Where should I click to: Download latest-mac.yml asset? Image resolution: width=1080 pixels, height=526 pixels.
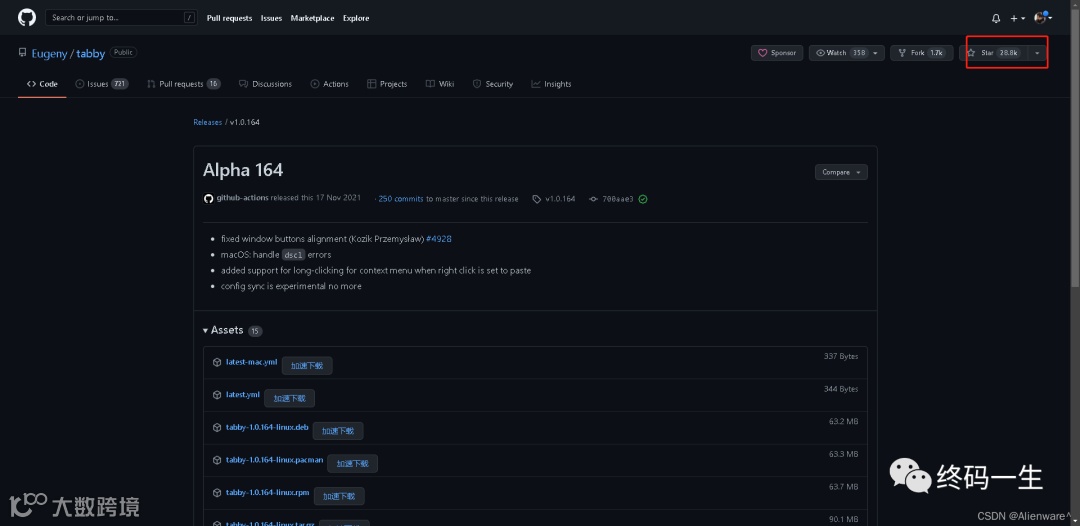pyautogui.click(x=251, y=362)
